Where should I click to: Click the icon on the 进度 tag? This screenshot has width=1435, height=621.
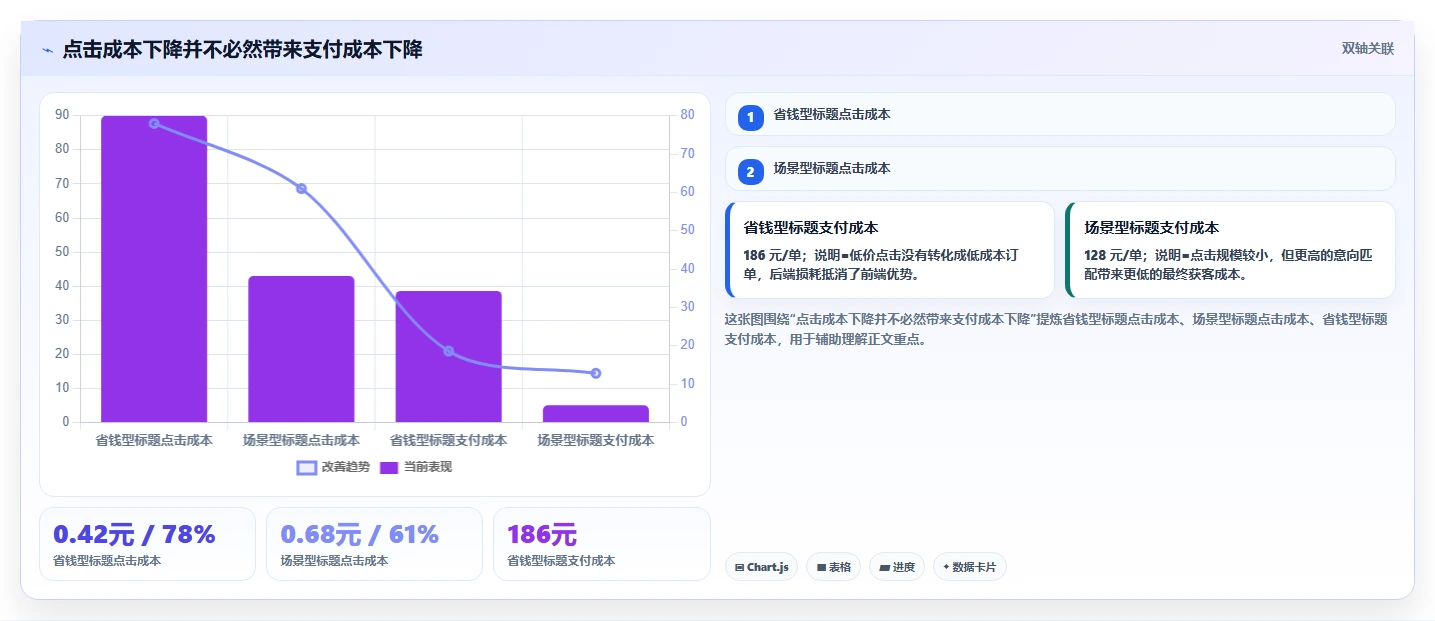tap(884, 567)
